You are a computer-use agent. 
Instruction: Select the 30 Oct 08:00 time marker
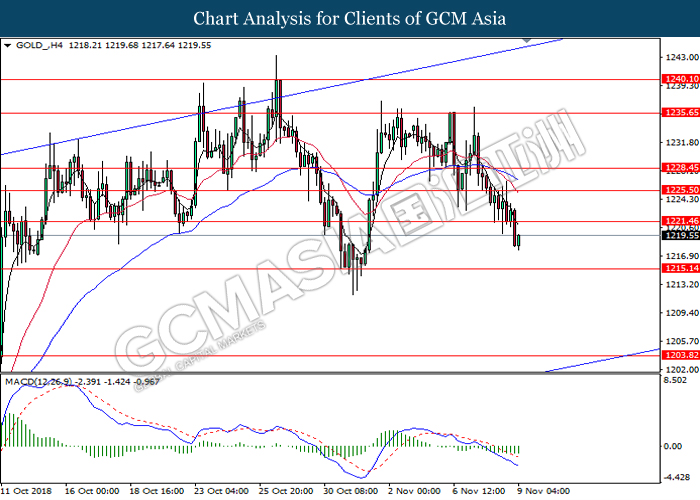coord(351,491)
